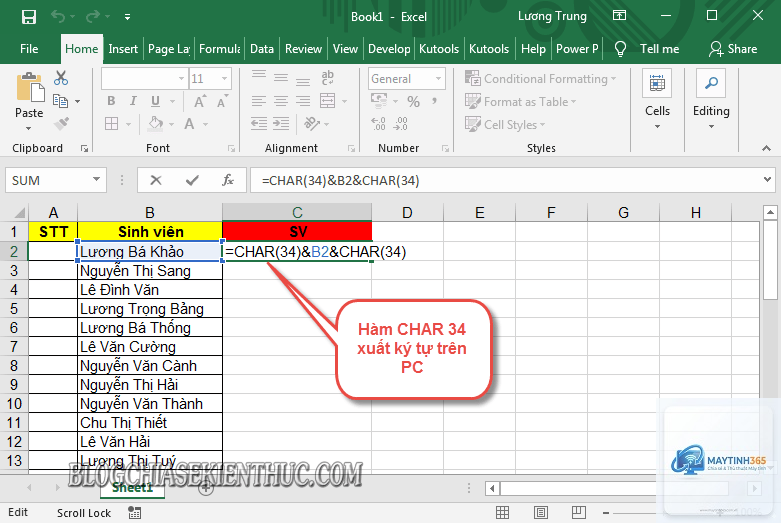Cancel formula entry with X button

pyautogui.click(x=156, y=180)
